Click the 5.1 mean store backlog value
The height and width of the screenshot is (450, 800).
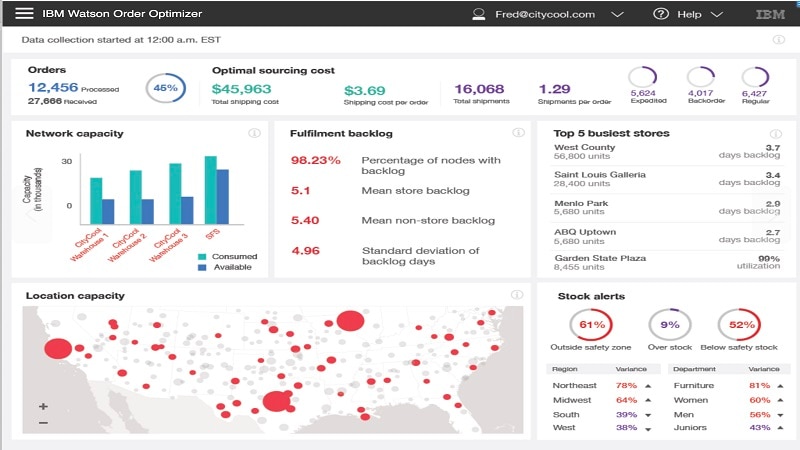click(301, 191)
